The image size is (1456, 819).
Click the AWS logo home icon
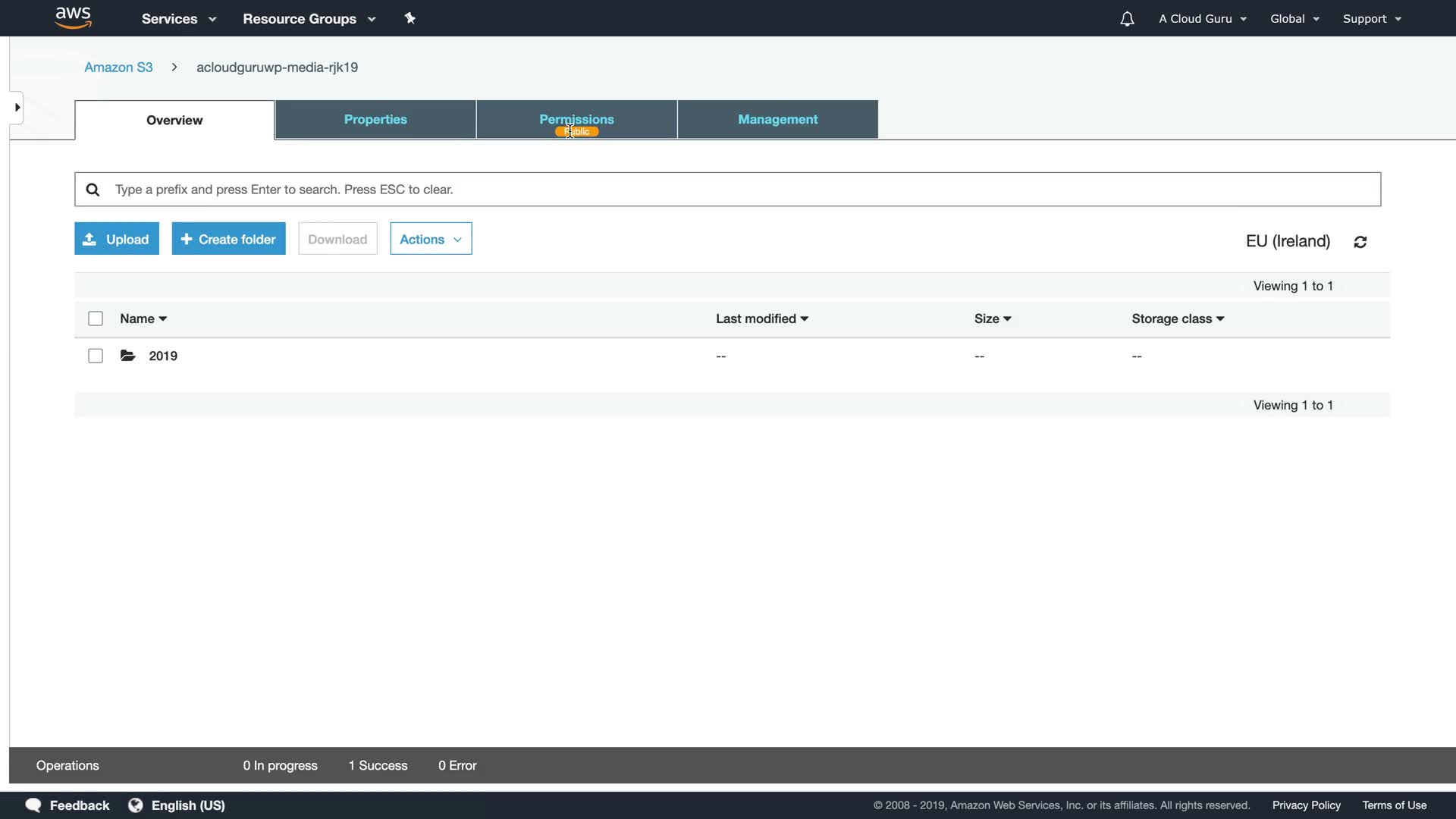[74, 18]
